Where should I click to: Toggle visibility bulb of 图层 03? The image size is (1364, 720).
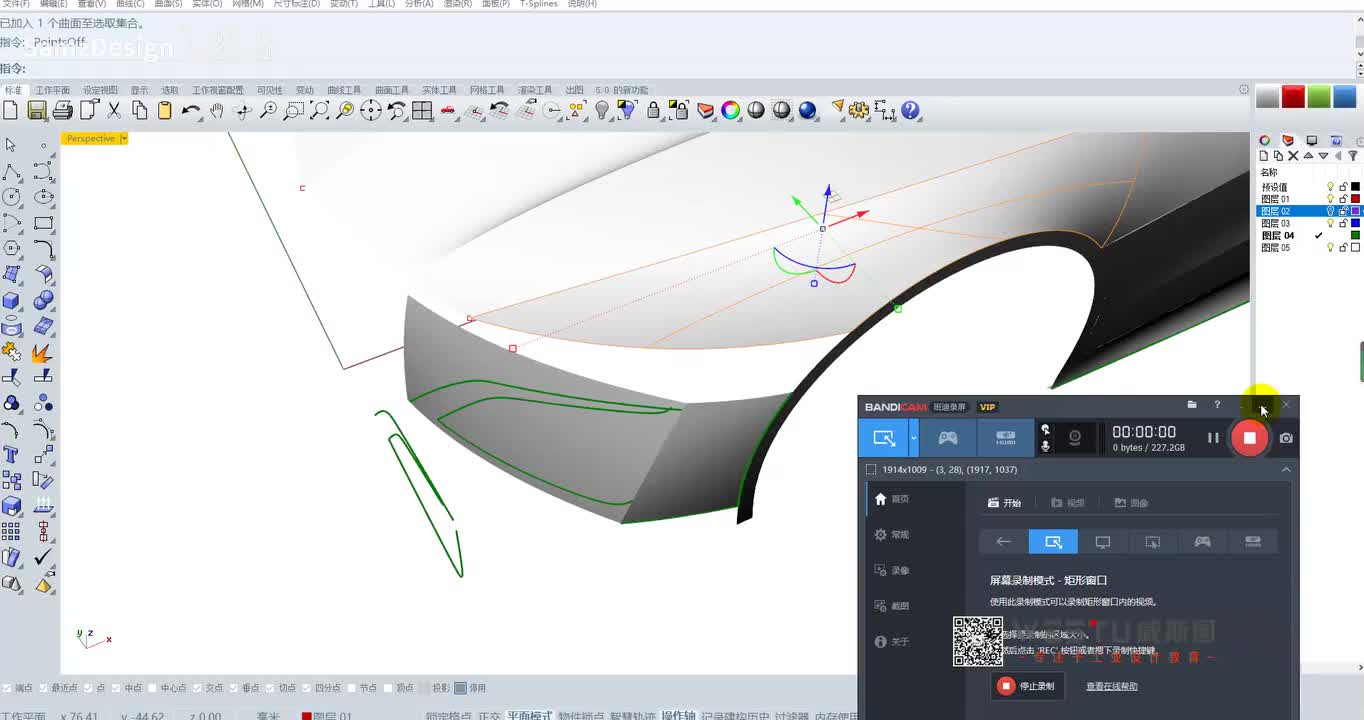1330,223
